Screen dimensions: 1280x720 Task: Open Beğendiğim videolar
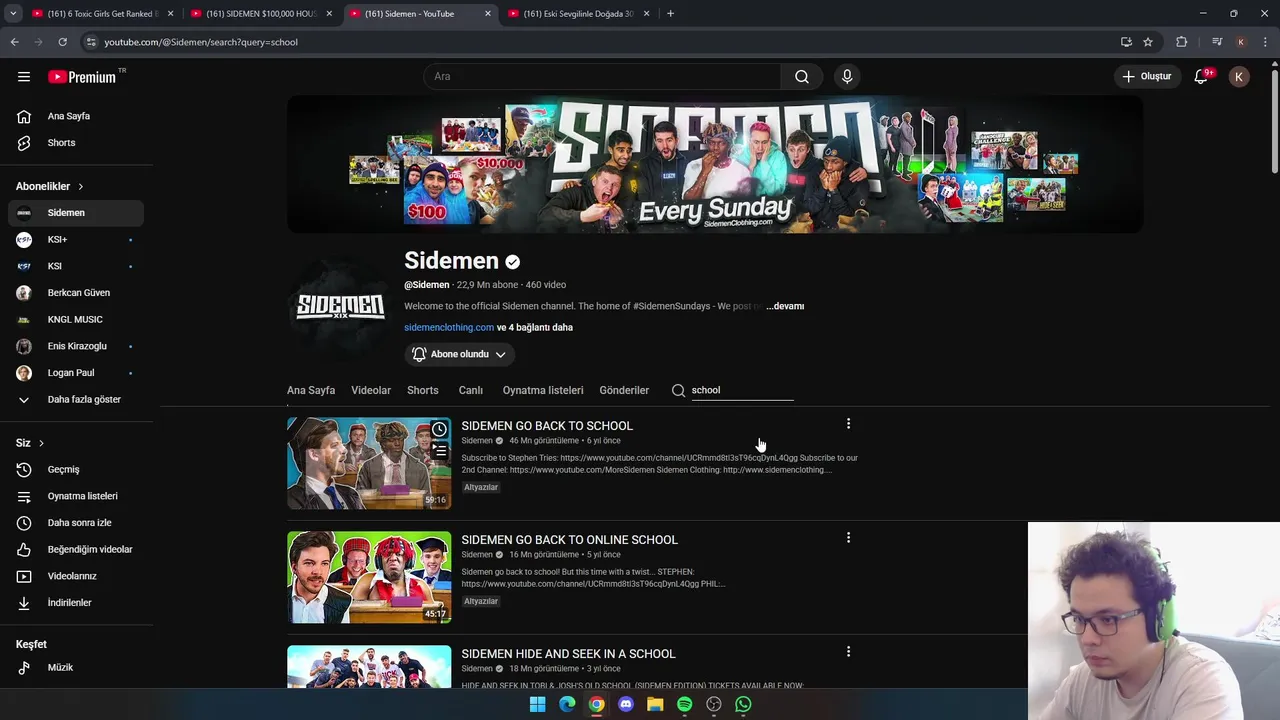[76, 550]
